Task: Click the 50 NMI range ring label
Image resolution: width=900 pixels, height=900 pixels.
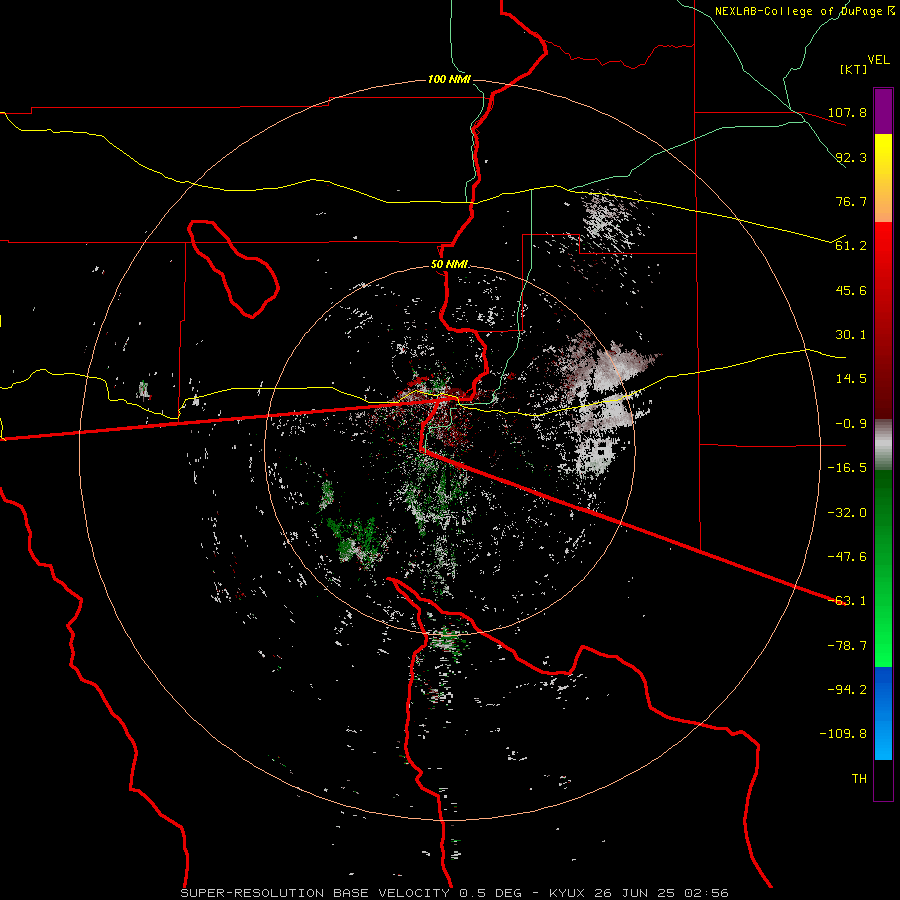Action: 449,265
